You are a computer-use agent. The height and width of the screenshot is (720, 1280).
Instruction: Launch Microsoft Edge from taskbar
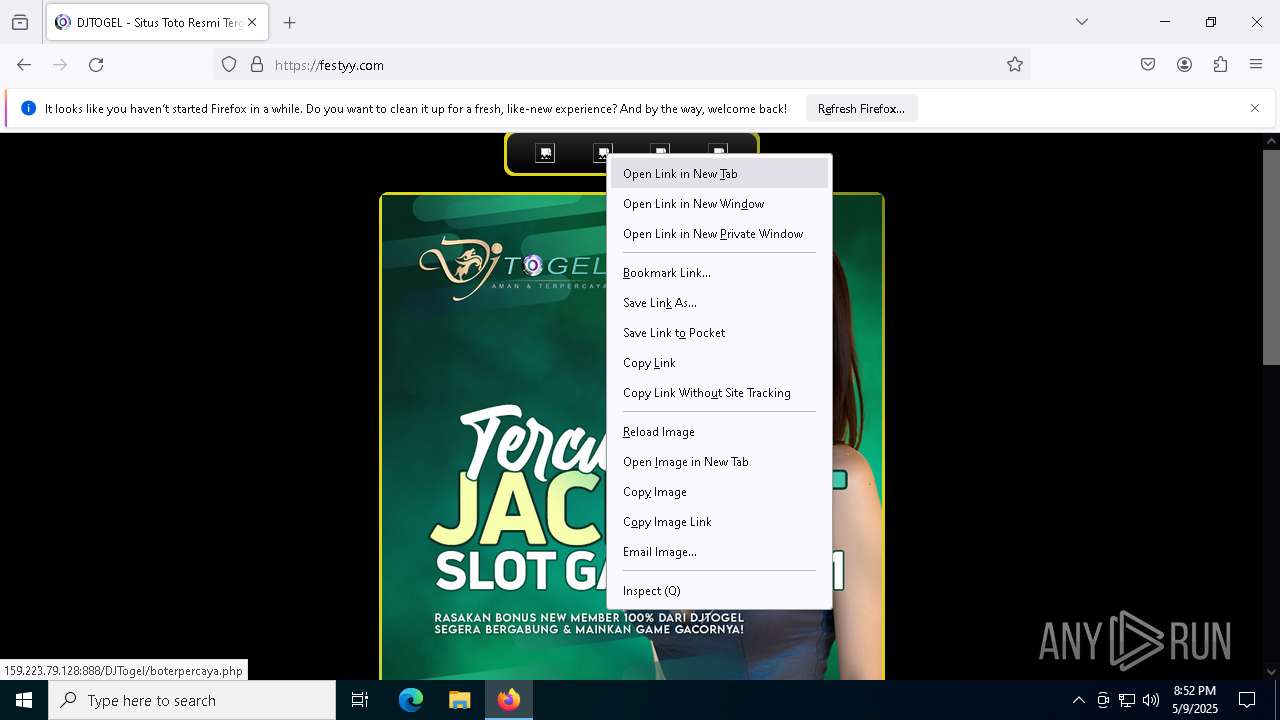tap(411, 700)
